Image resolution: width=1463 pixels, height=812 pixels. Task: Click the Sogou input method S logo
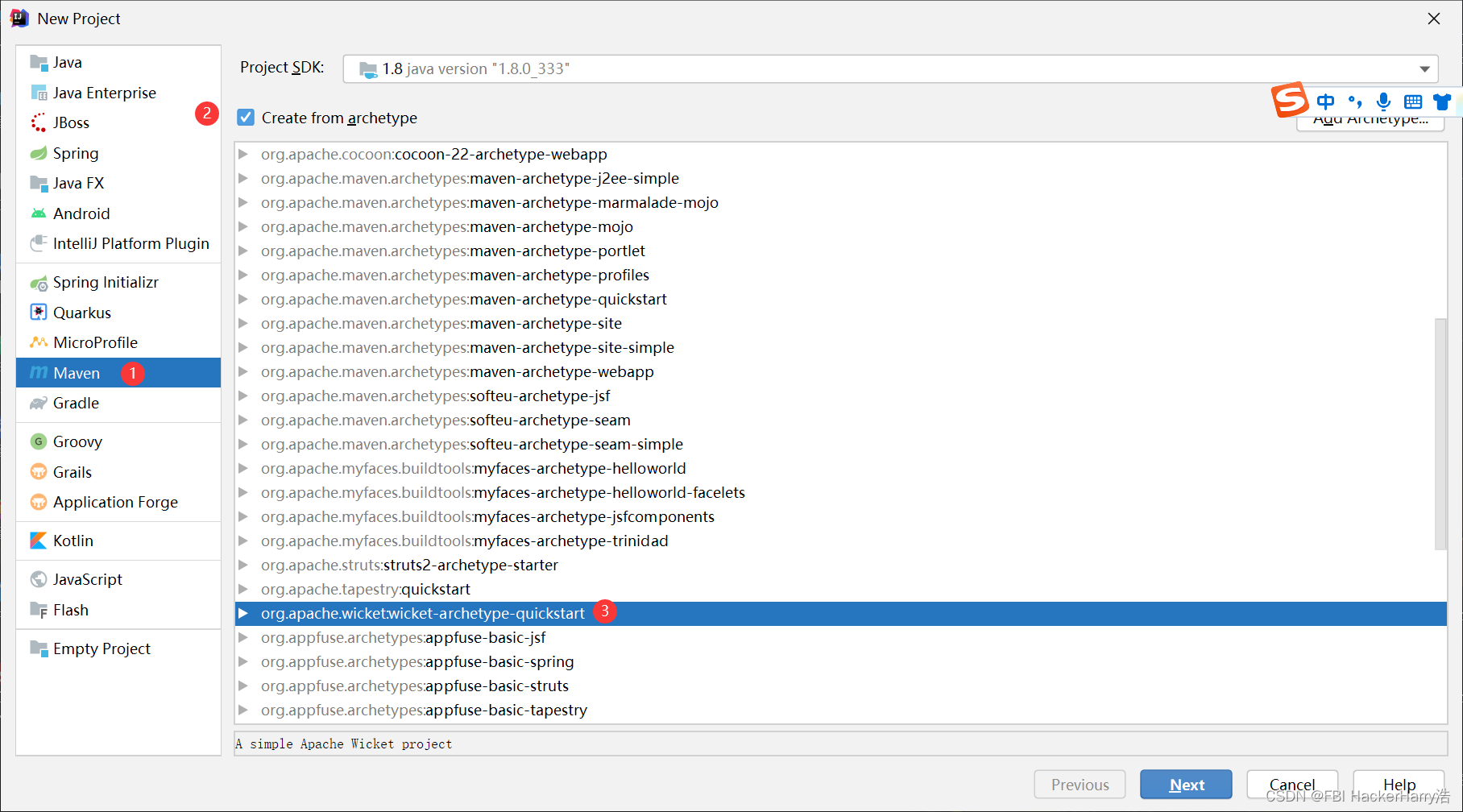[1290, 100]
